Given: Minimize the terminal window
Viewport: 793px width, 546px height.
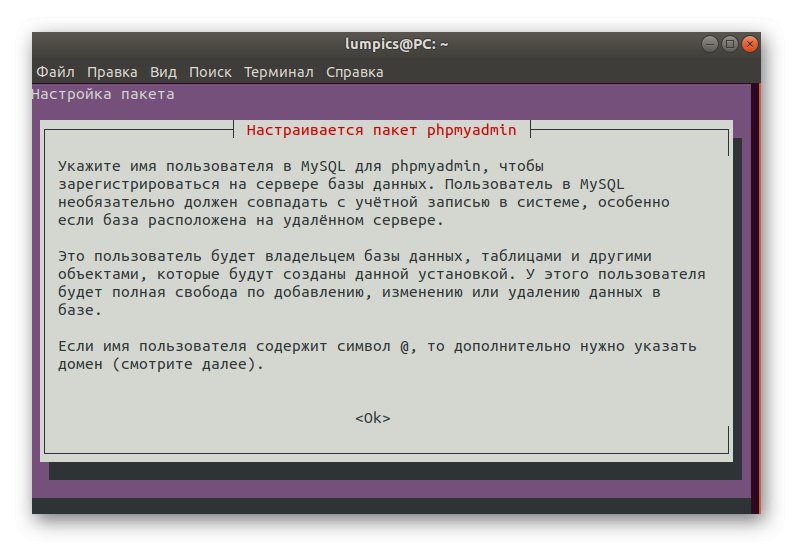Looking at the screenshot, I should pyautogui.click(x=710, y=44).
